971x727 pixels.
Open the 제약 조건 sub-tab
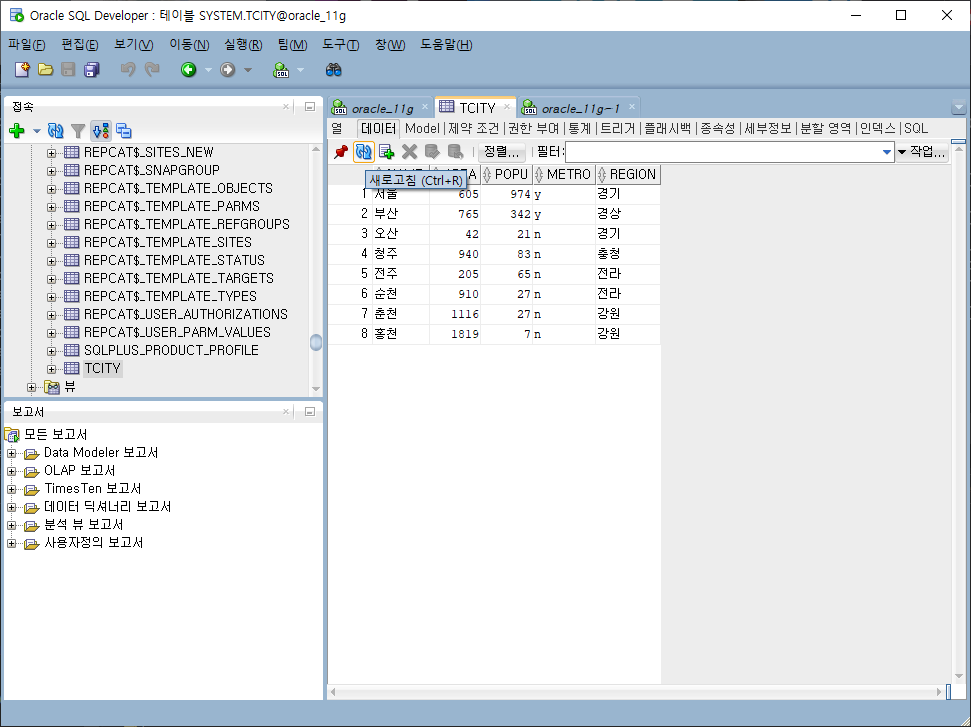pyautogui.click(x=473, y=128)
